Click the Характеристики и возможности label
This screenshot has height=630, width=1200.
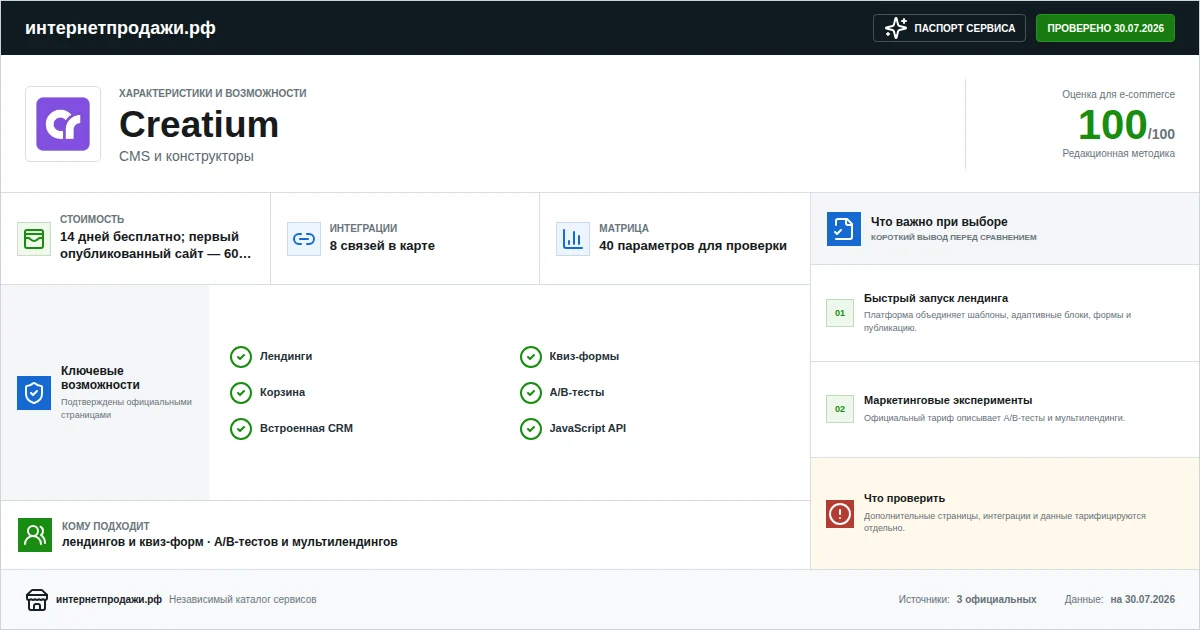[x=213, y=93]
